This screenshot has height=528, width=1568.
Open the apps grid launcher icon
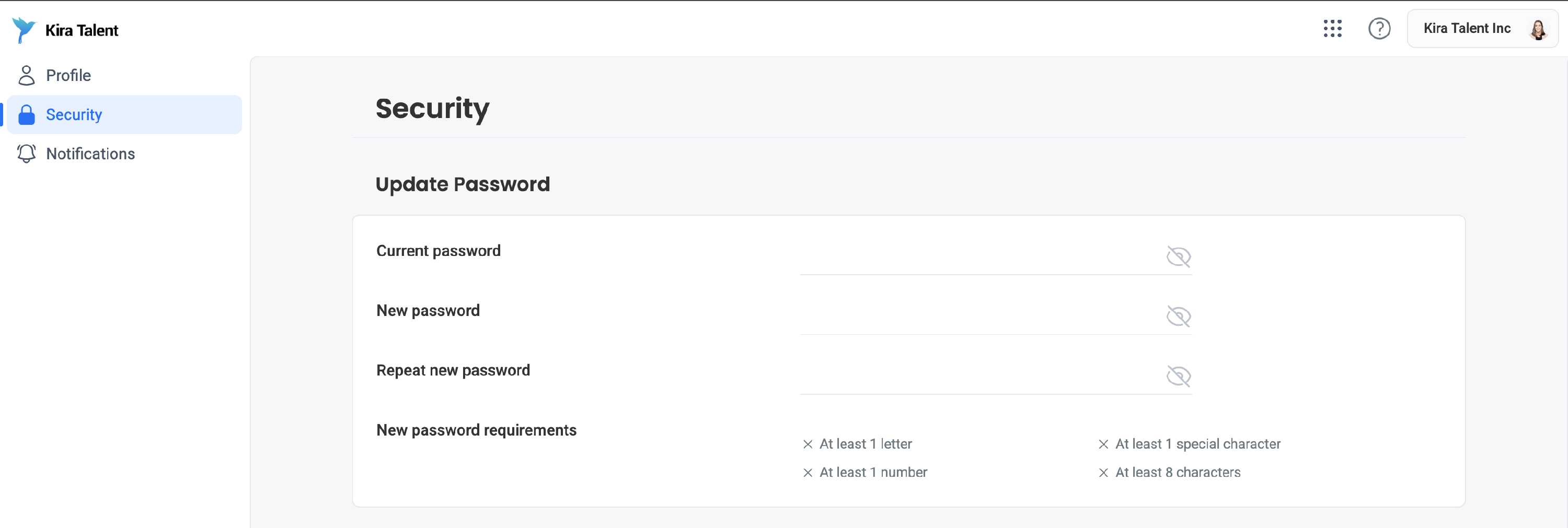click(x=1332, y=29)
